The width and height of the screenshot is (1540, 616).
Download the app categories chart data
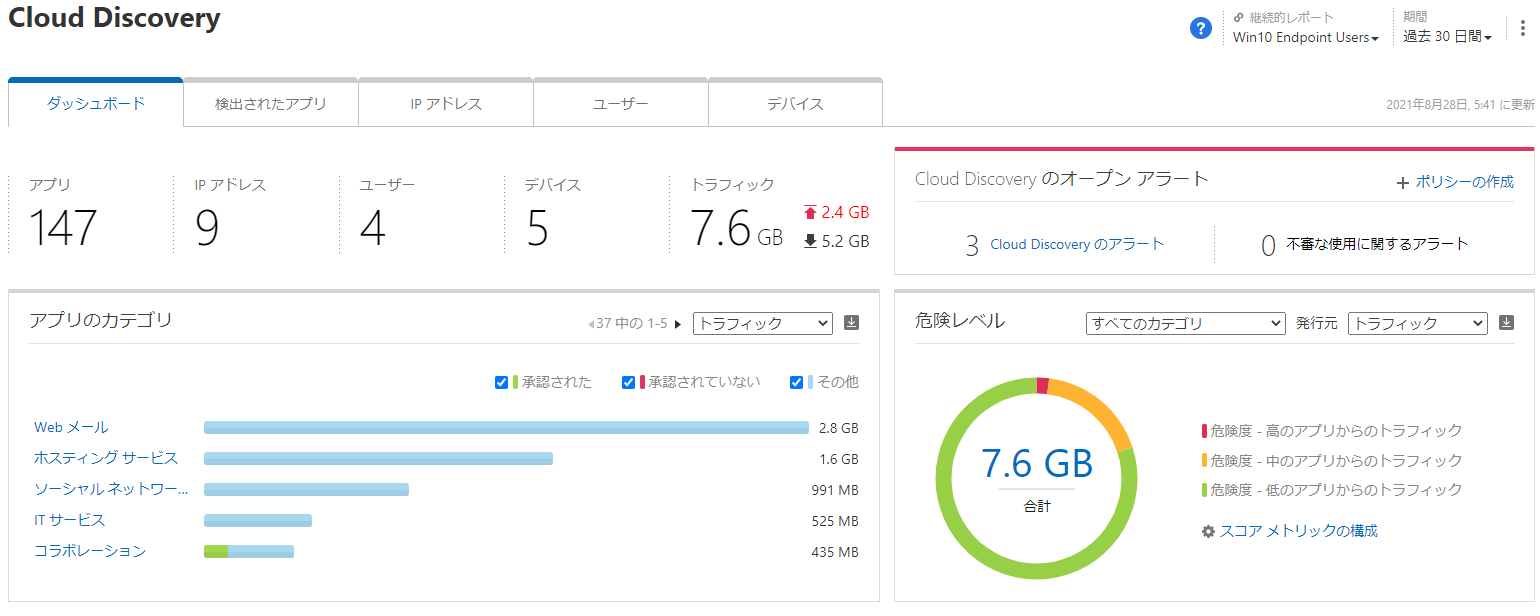[852, 323]
